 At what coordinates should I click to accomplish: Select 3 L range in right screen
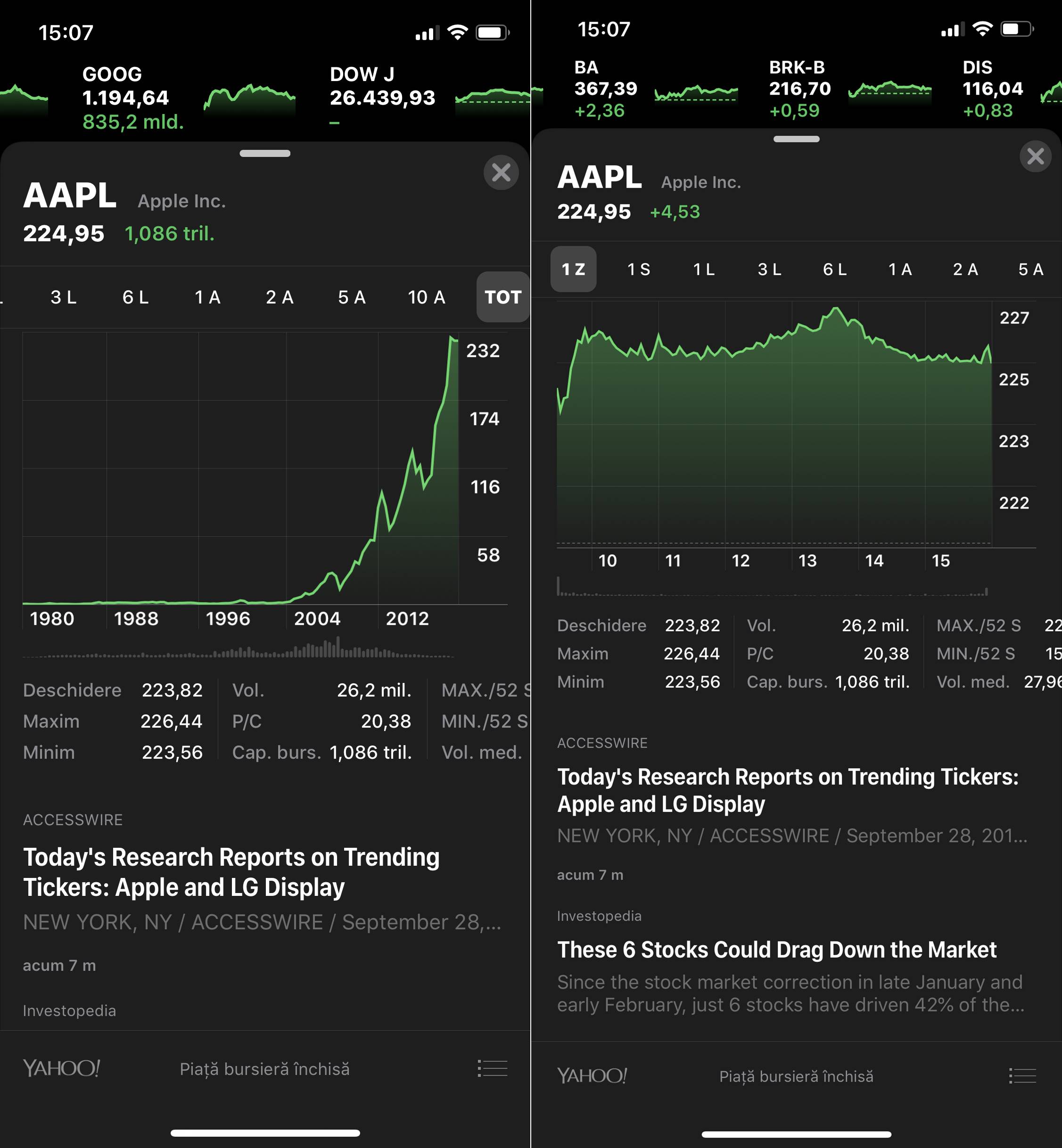769,269
